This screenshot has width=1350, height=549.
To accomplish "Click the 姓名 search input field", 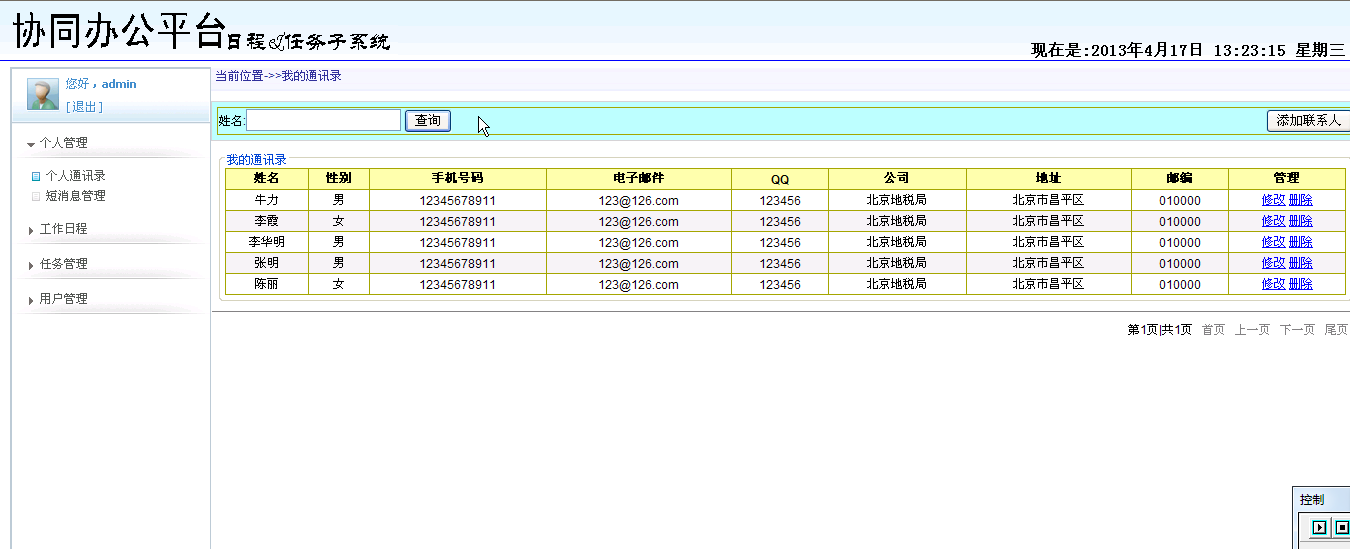I will tap(324, 120).
